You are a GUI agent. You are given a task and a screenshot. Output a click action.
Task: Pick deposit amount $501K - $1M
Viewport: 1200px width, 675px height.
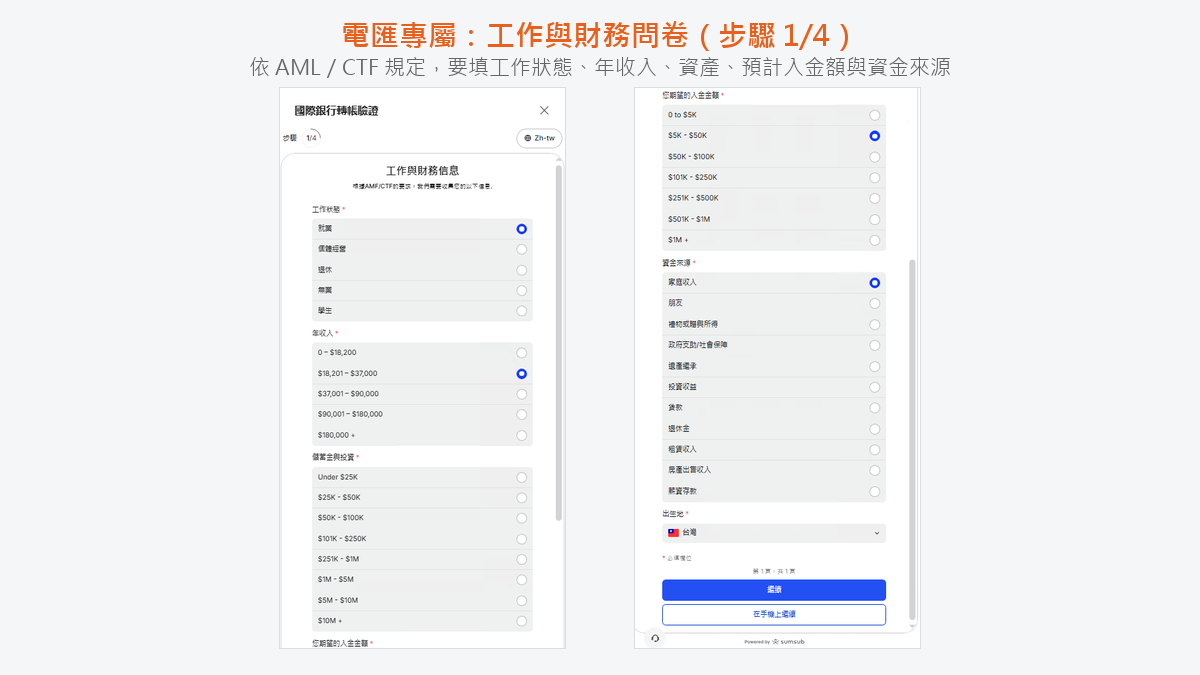click(774, 219)
